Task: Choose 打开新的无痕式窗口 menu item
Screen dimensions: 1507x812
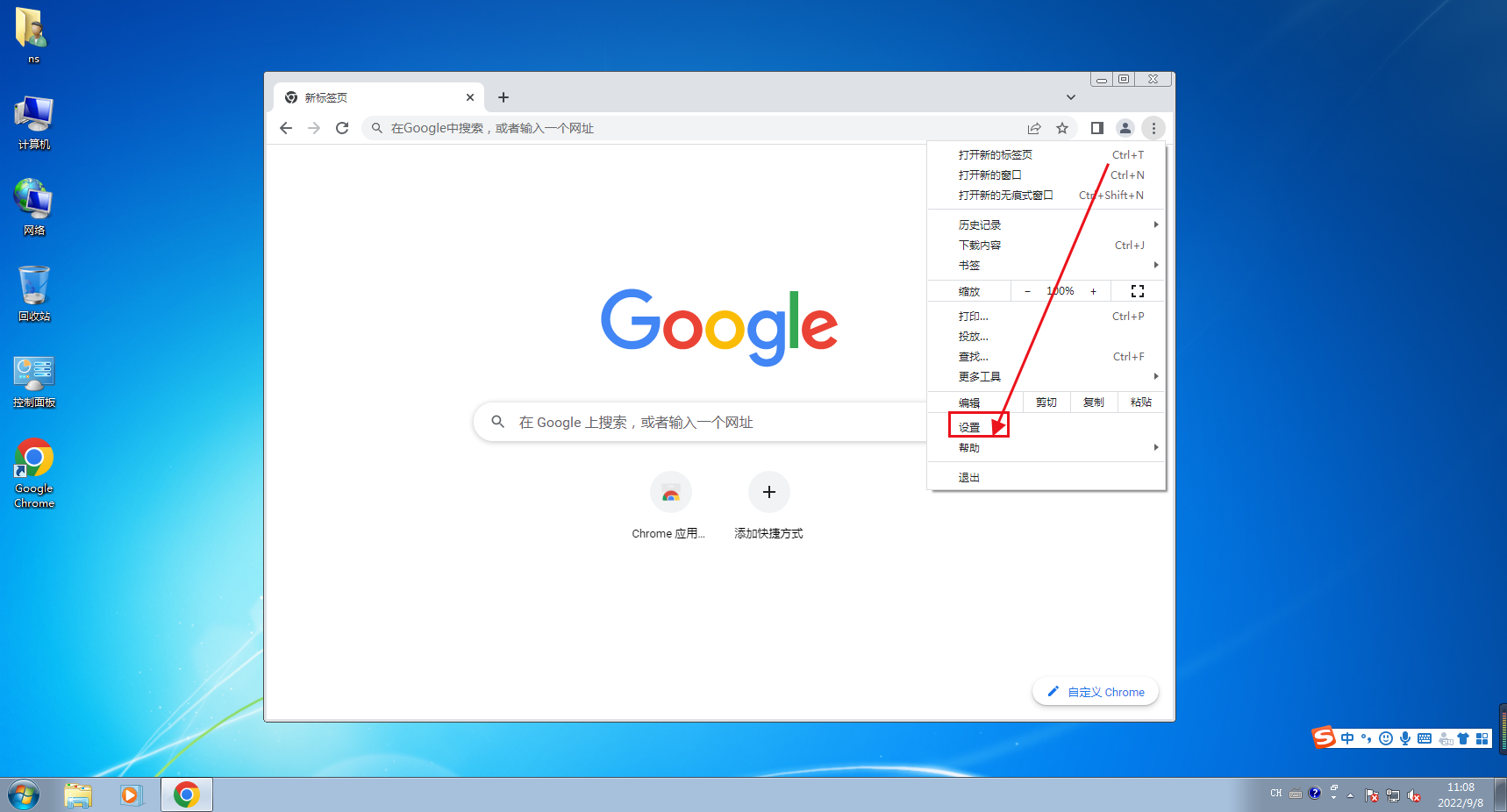Action: click(1046, 196)
